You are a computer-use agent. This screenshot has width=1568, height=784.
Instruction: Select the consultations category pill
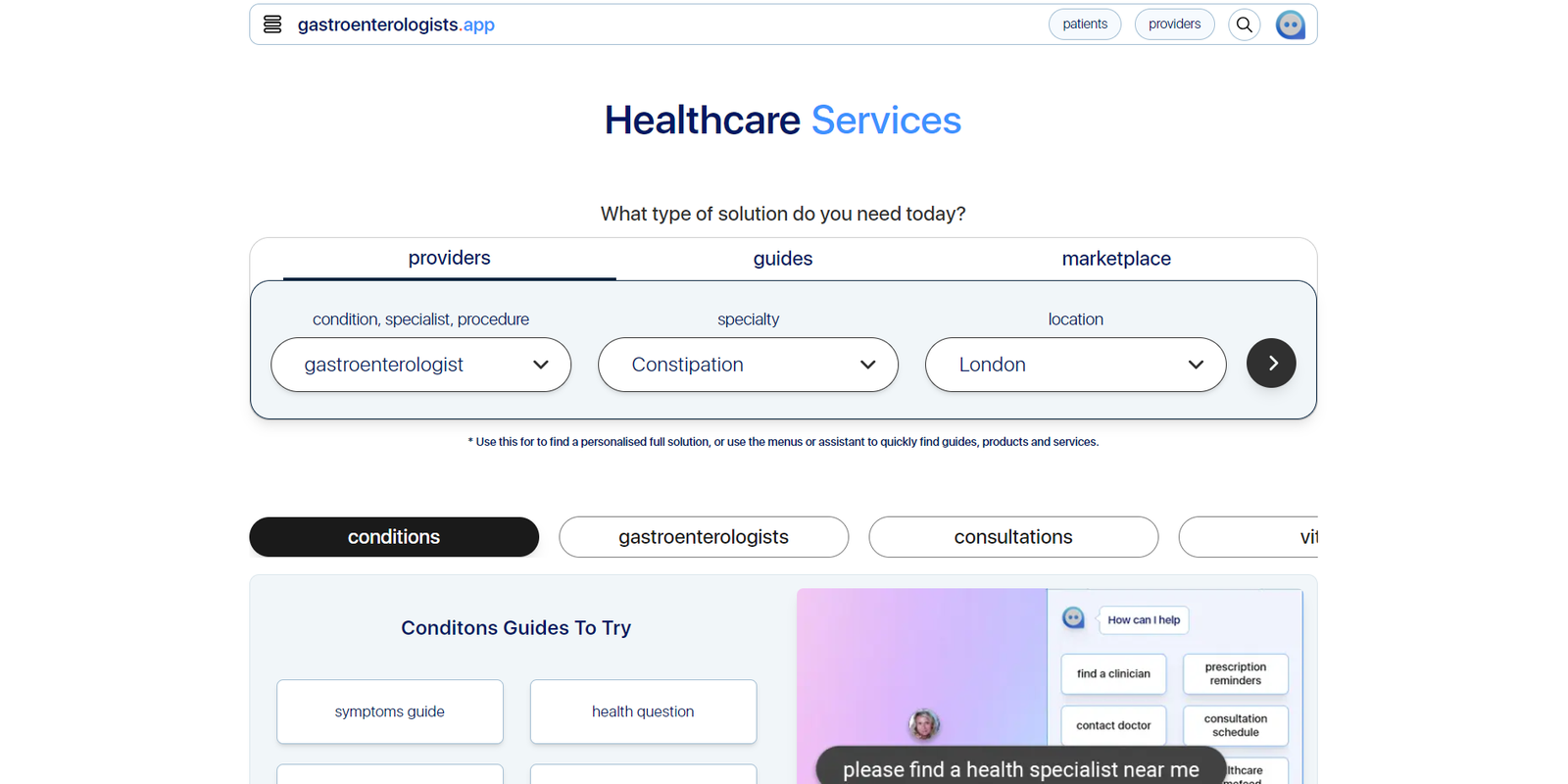[x=1013, y=537]
